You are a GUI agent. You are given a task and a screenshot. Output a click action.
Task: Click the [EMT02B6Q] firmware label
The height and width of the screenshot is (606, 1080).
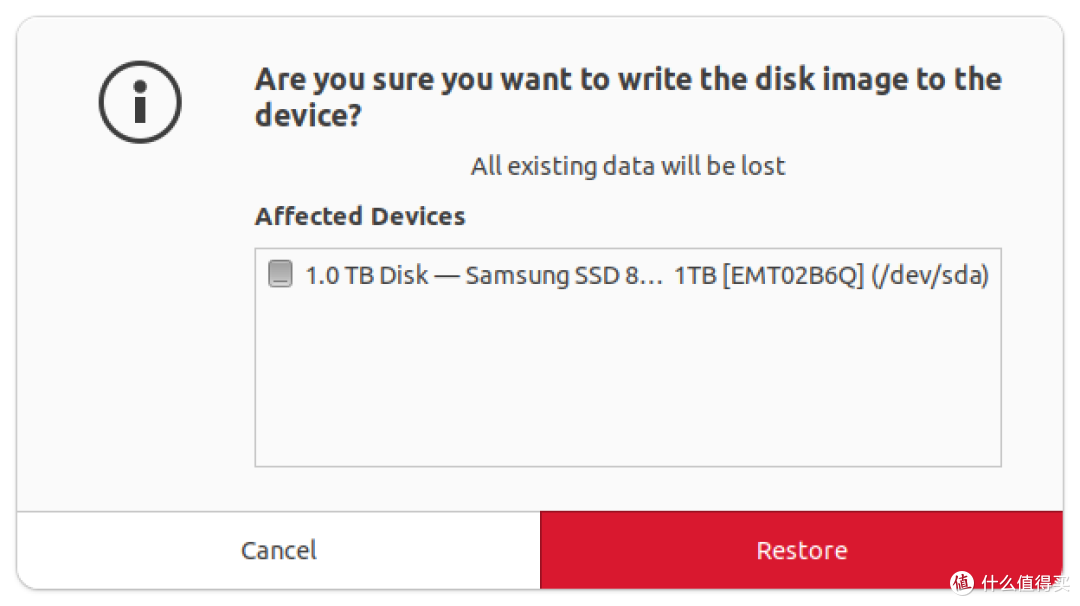[793, 275]
